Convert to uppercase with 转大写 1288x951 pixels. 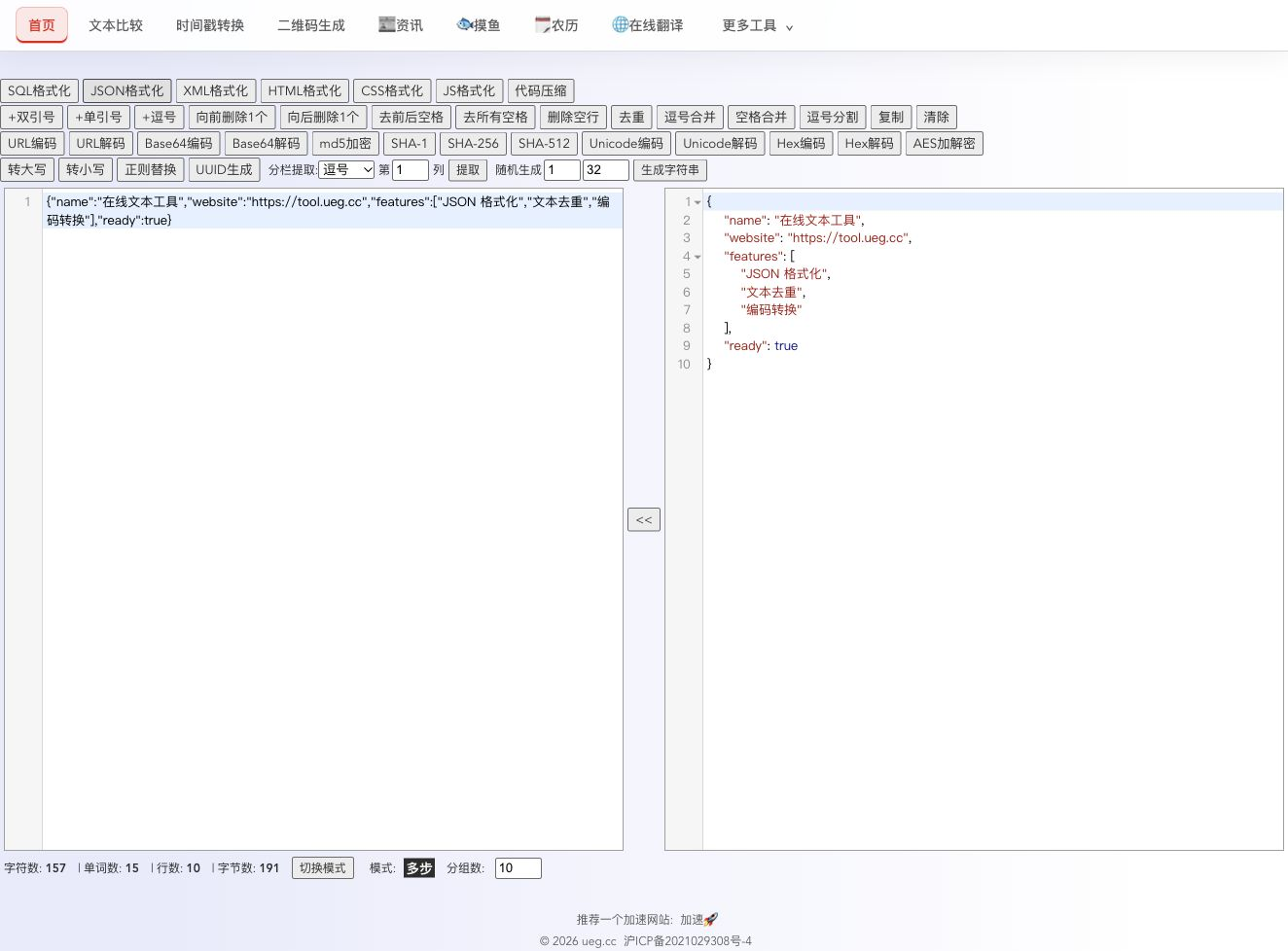27,169
